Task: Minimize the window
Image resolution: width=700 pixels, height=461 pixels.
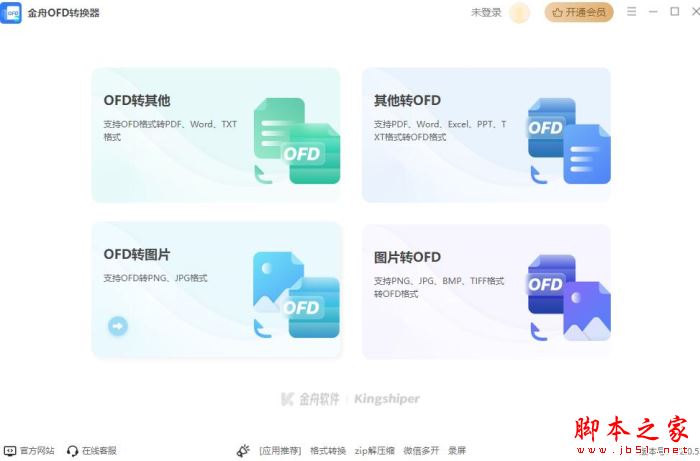Action: point(653,12)
